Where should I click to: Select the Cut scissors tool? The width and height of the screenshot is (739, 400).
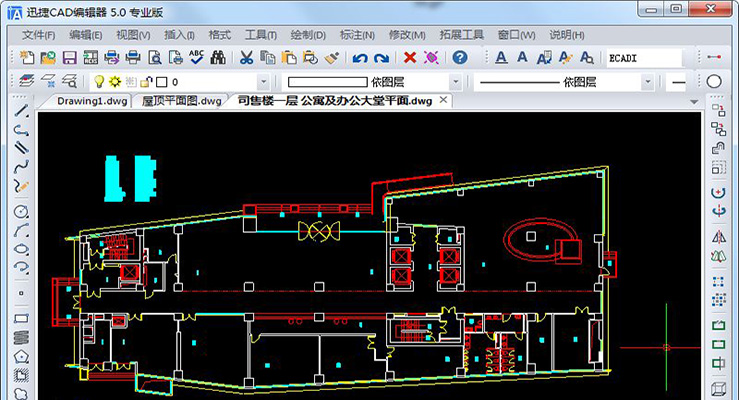(x=246, y=57)
